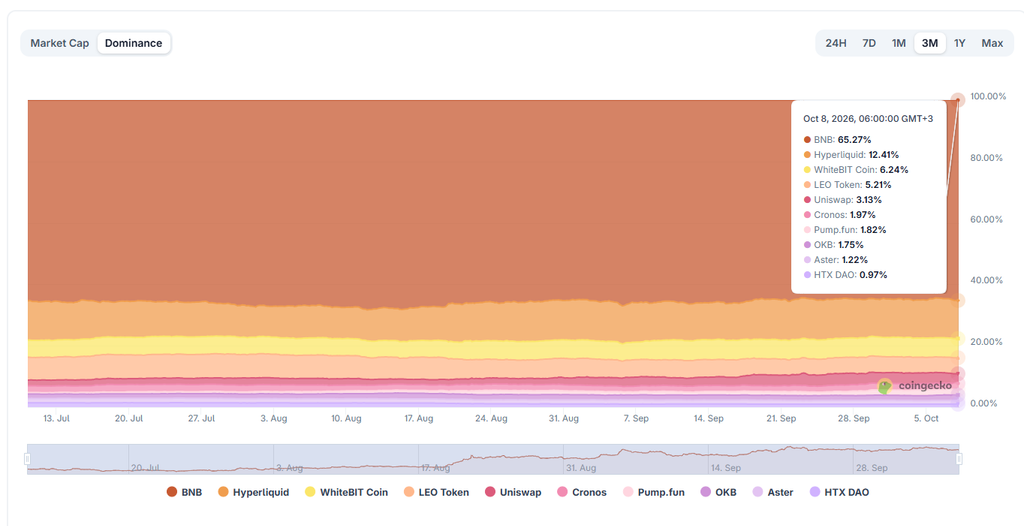
Task: Pick the 3M time range
Action: [x=929, y=43]
